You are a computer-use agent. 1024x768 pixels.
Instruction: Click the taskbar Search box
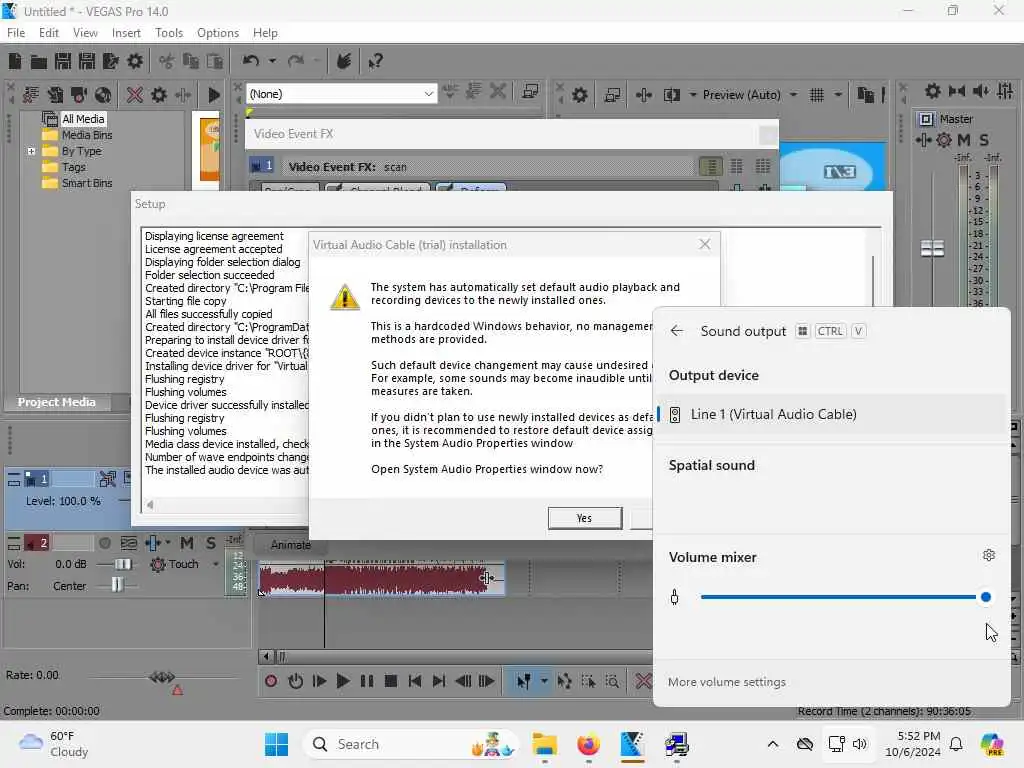click(410, 744)
